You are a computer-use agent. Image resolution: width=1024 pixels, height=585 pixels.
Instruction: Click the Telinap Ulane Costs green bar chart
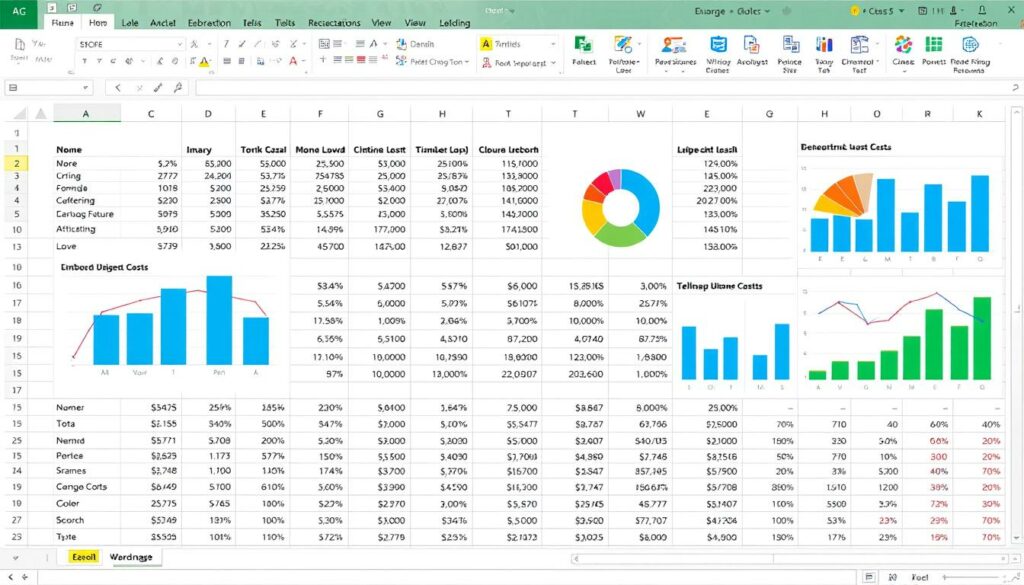pyautogui.click(x=901, y=336)
